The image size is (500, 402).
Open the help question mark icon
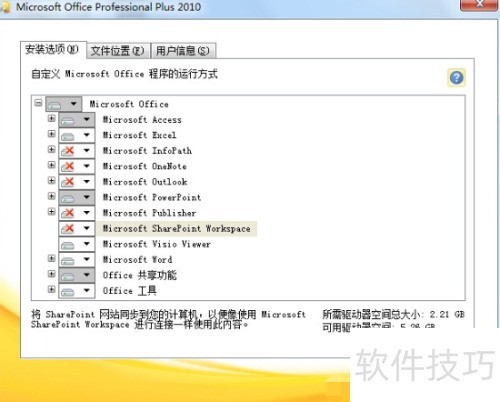click(x=456, y=78)
